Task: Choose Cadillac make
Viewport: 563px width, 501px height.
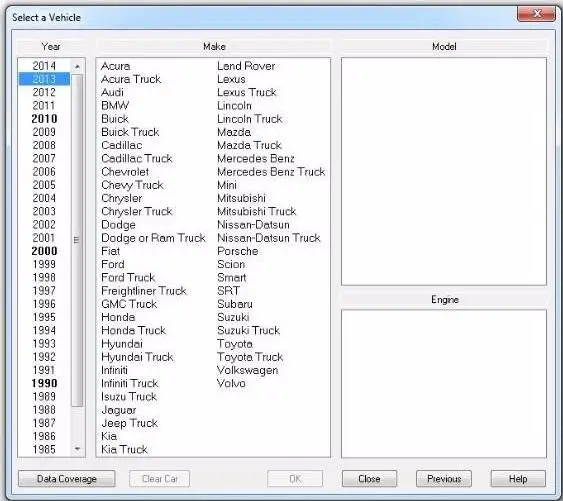Action: click(121, 145)
